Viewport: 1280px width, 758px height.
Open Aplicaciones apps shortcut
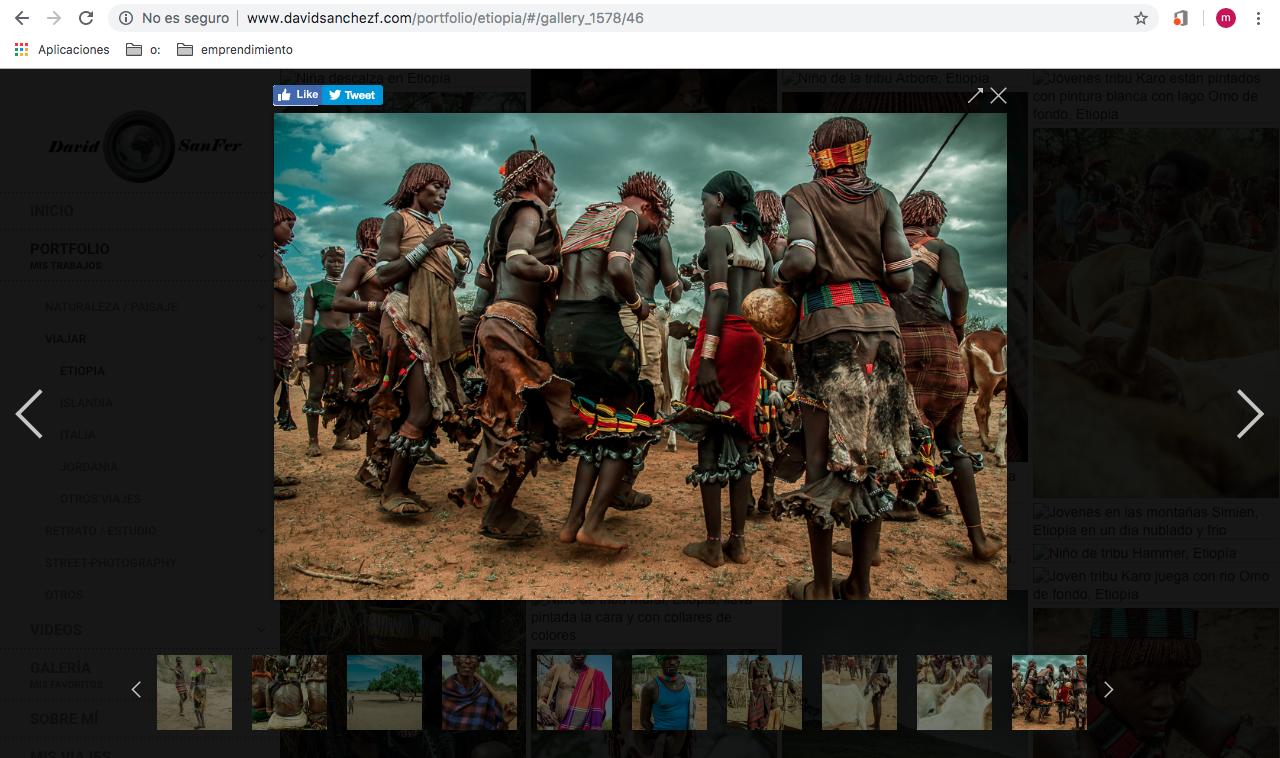[x=62, y=49]
